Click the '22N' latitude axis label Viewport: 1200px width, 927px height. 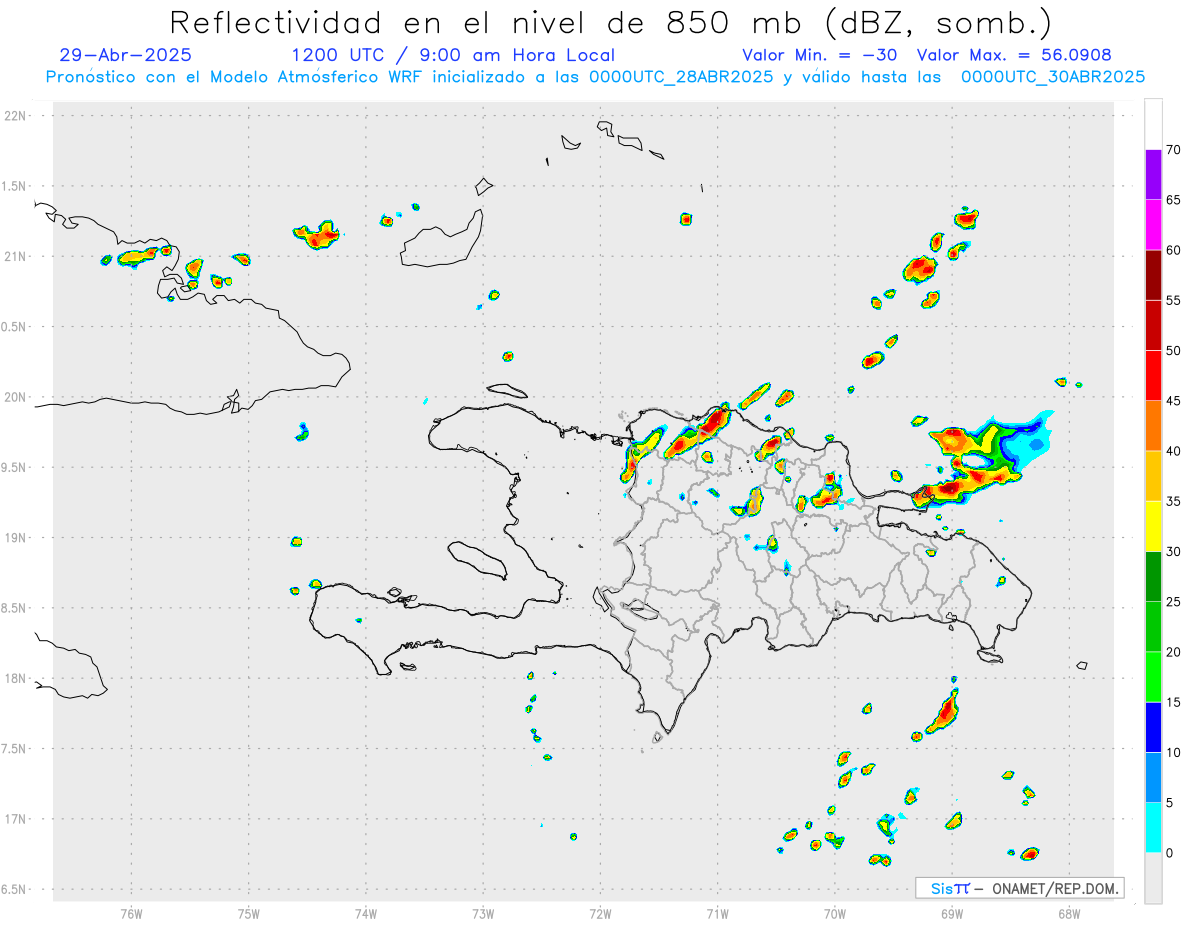point(17,116)
